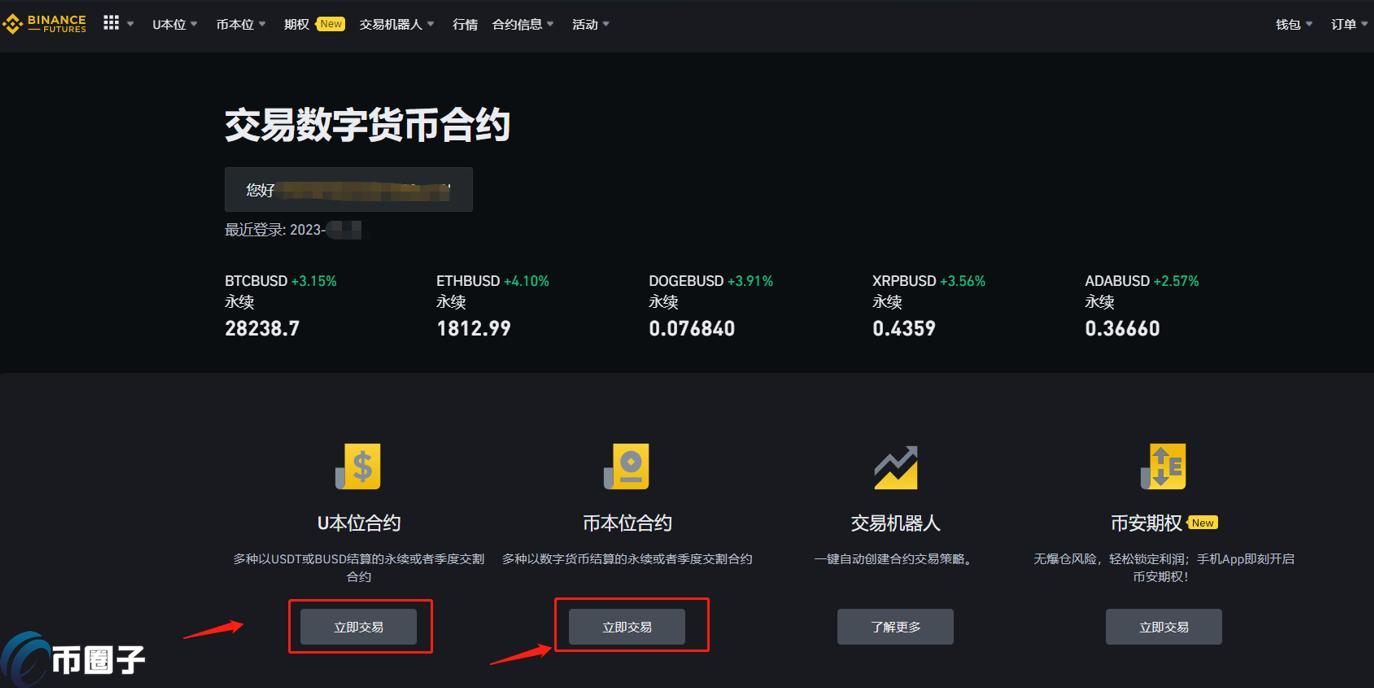The image size is (1374, 688).
Task: Open the apps grid menu icon
Action: click(111, 22)
